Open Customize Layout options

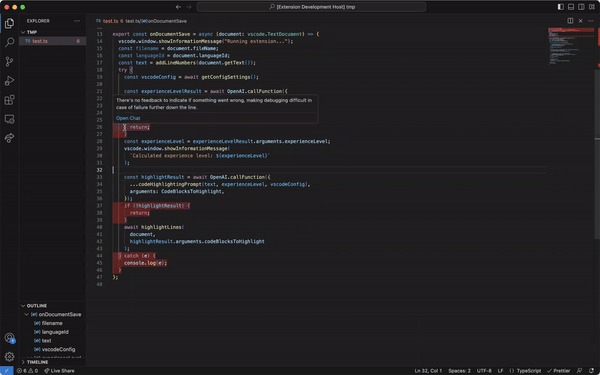592,7
